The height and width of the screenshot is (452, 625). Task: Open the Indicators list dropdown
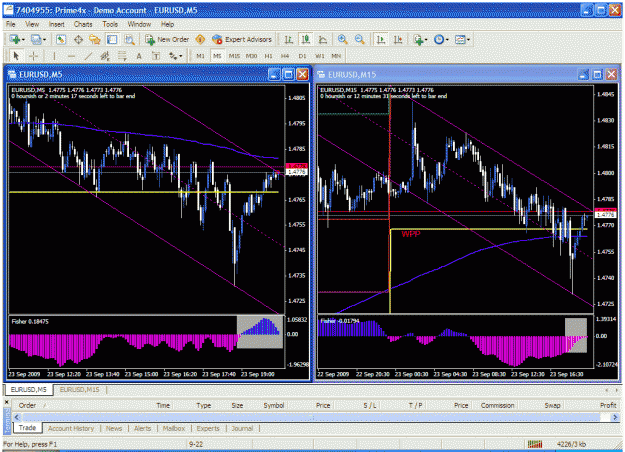click(421, 39)
